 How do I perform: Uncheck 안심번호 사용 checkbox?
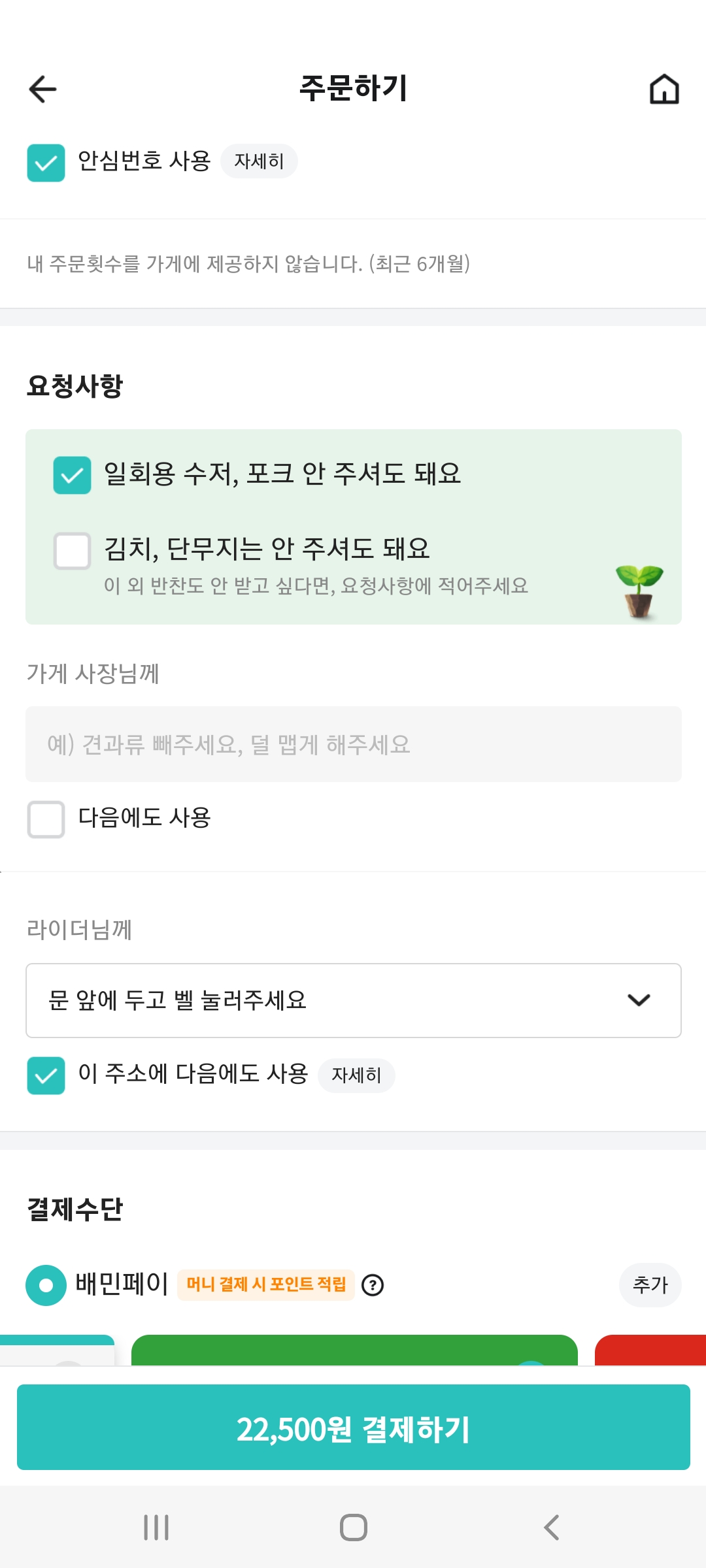(46, 163)
